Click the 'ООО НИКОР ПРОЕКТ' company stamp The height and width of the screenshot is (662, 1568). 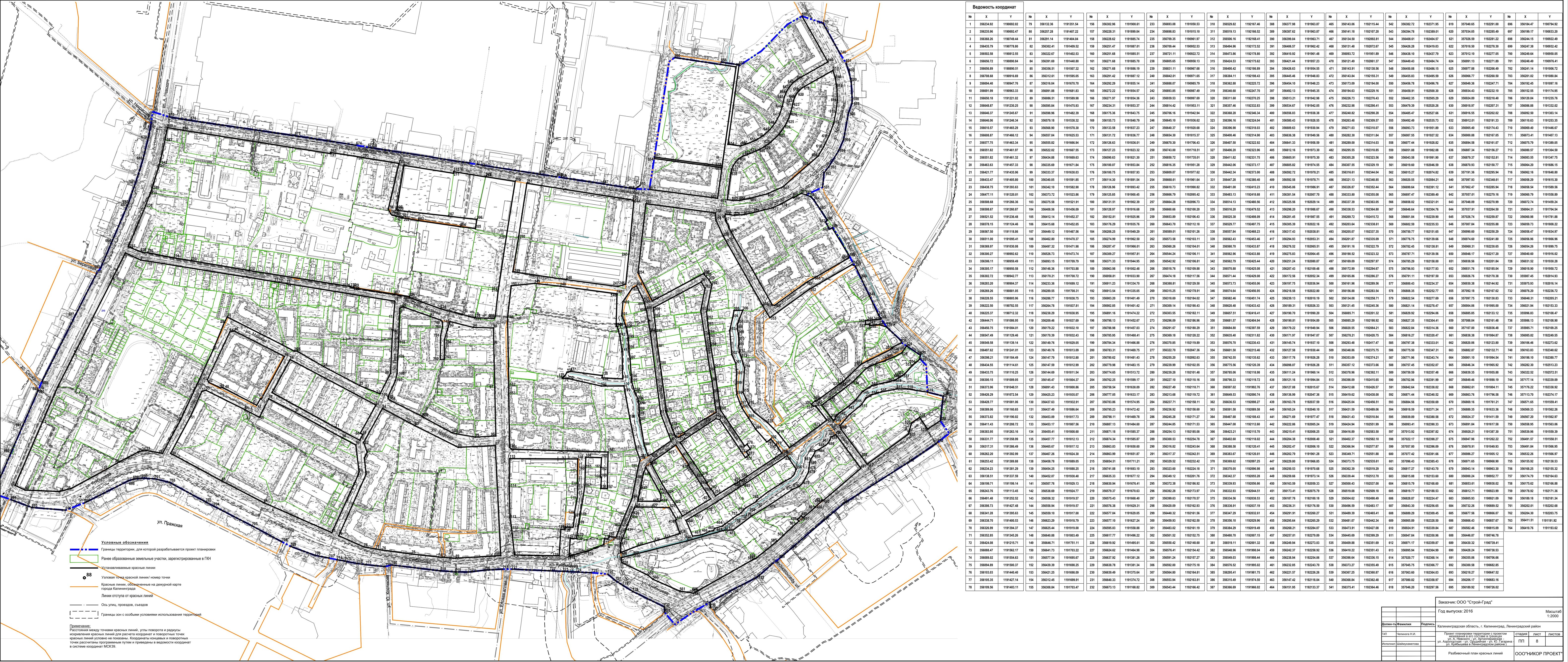pyautogui.click(x=1538, y=654)
